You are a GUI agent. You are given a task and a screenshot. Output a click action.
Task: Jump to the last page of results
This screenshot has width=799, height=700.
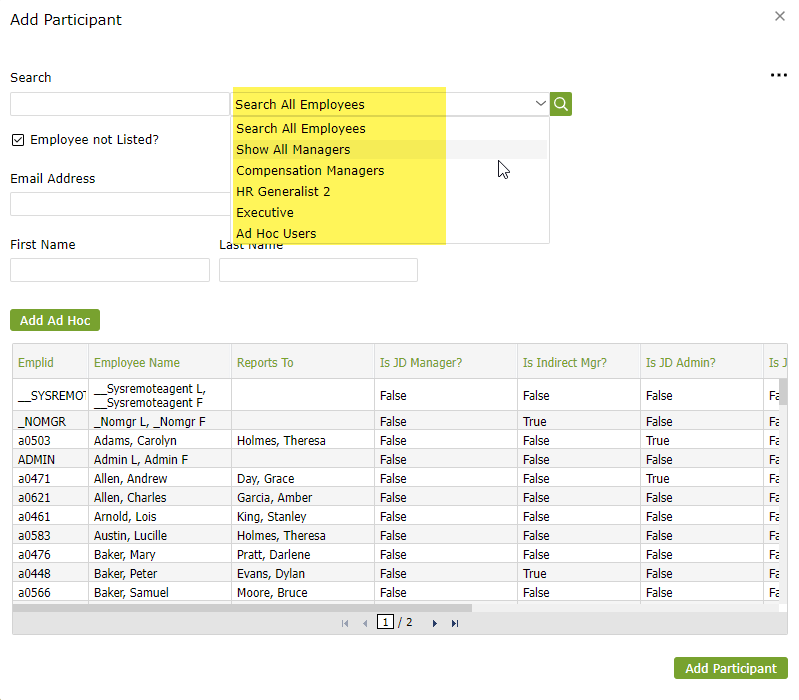pos(455,623)
